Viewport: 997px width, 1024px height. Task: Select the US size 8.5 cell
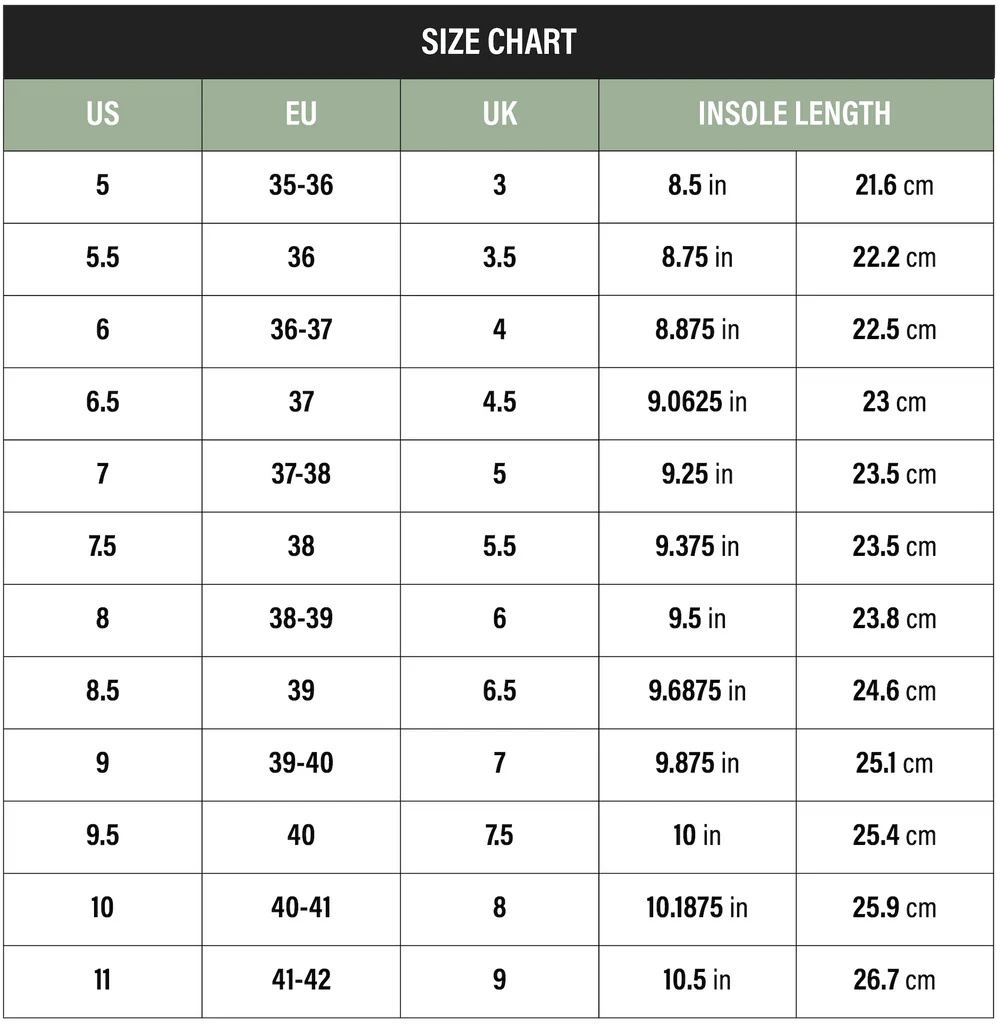102,691
